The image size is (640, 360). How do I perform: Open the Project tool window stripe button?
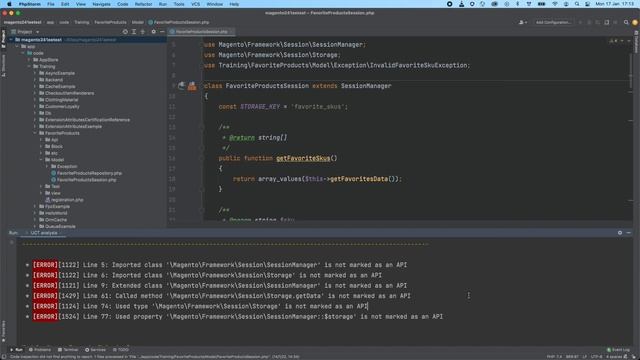click(x=3, y=39)
